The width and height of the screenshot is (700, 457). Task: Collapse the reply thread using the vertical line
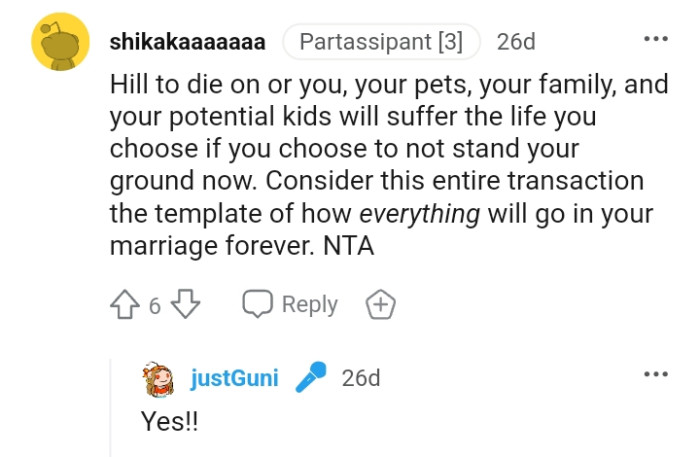tap(111, 410)
